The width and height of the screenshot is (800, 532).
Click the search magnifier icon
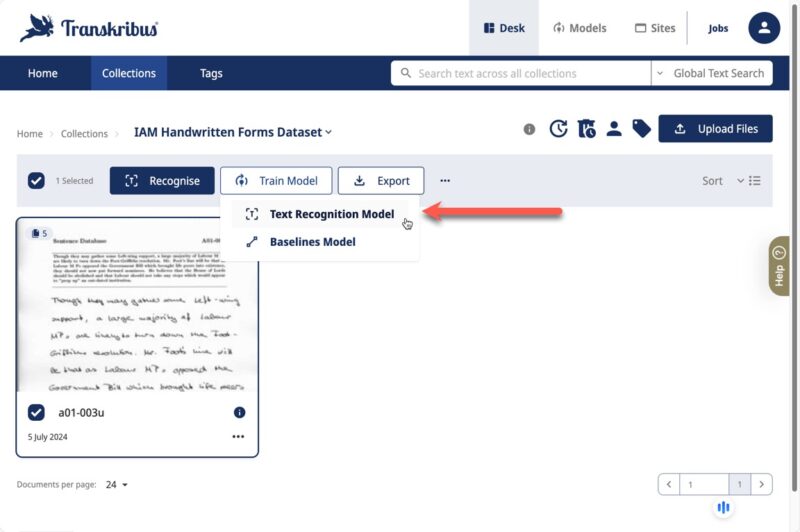point(406,73)
